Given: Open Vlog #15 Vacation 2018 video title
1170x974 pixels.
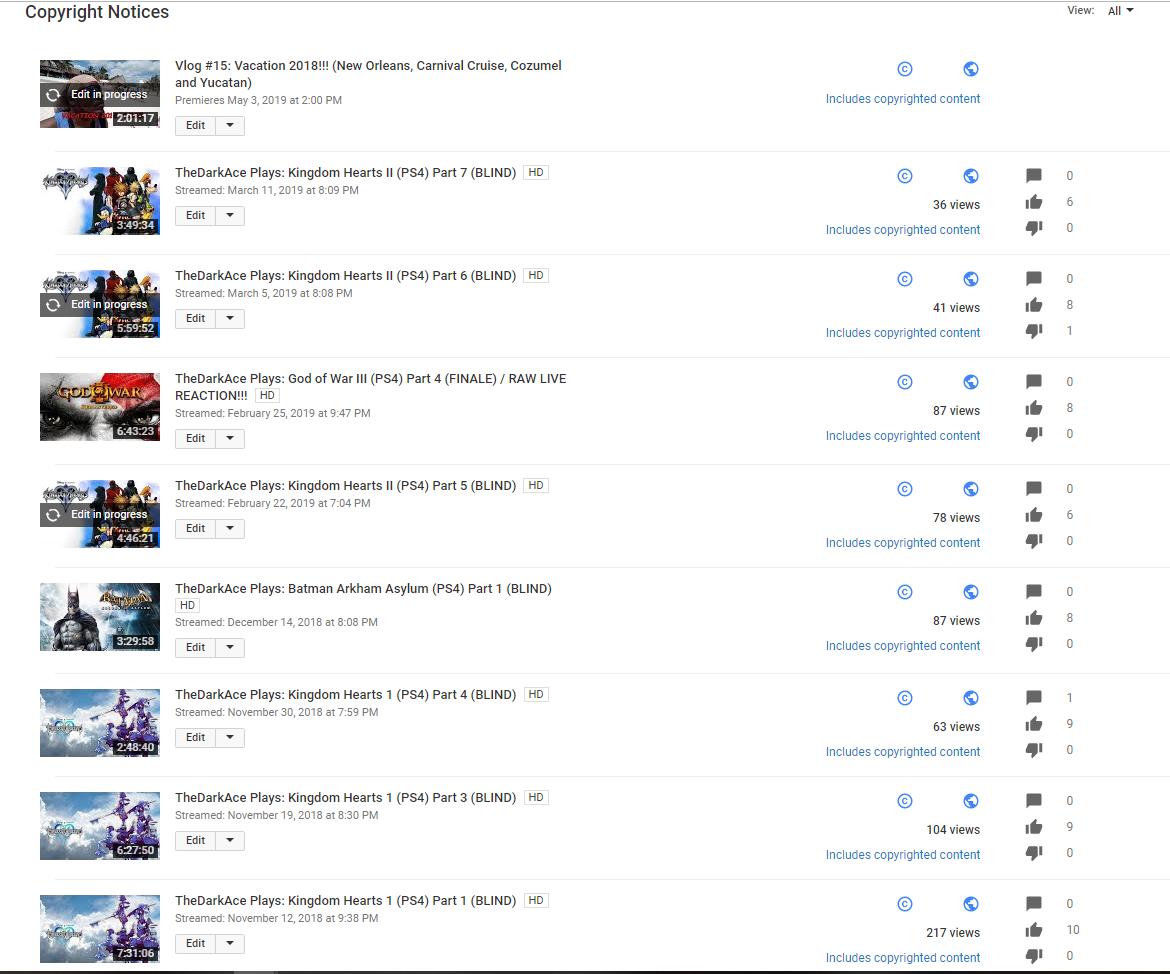Looking at the screenshot, I should 369,74.
